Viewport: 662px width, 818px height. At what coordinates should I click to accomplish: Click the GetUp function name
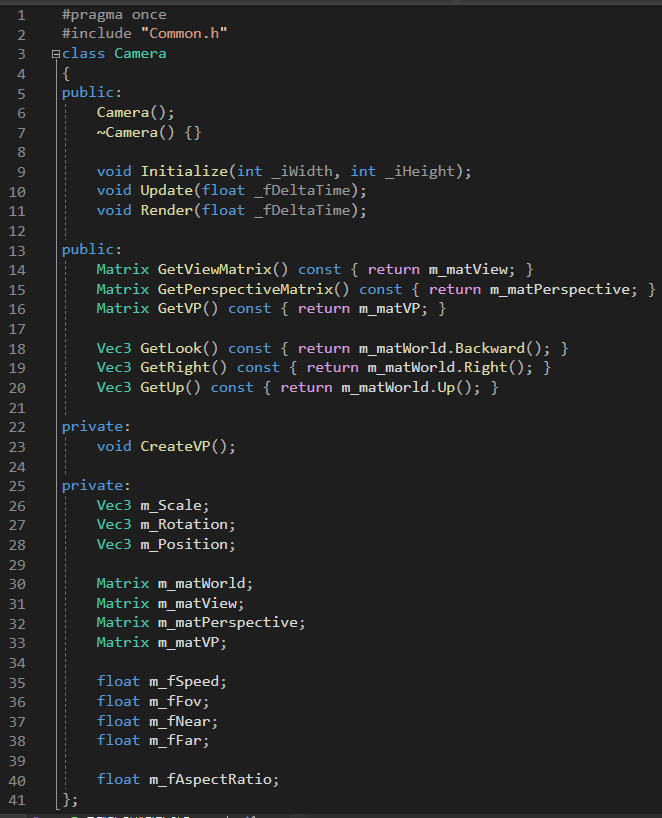point(162,388)
